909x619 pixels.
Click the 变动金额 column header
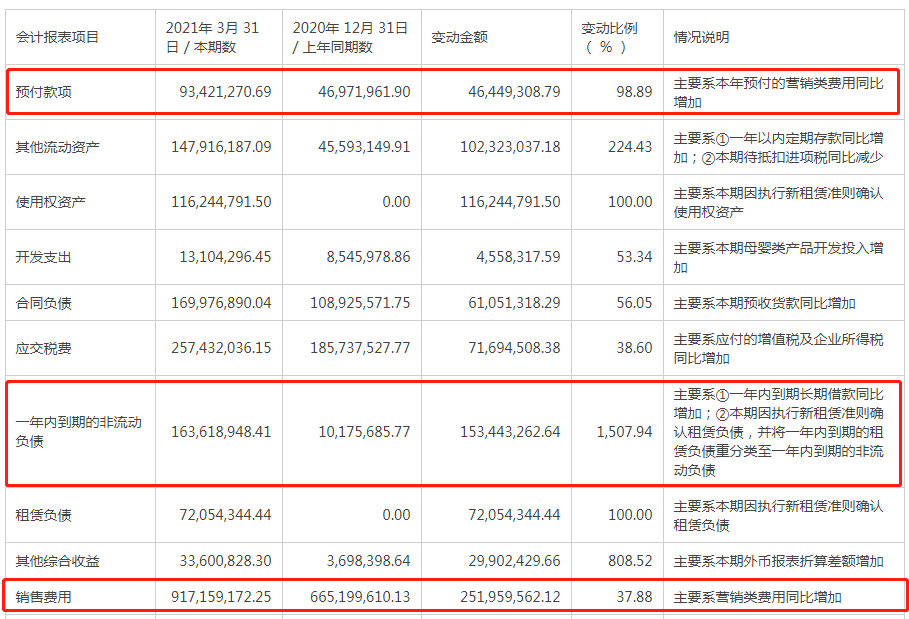click(x=459, y=37)
